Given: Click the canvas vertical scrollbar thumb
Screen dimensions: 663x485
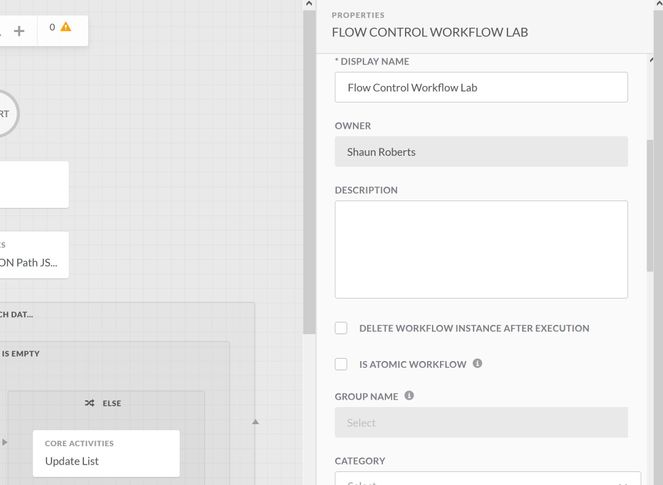Looking at the screenshot, I should 310,172.
